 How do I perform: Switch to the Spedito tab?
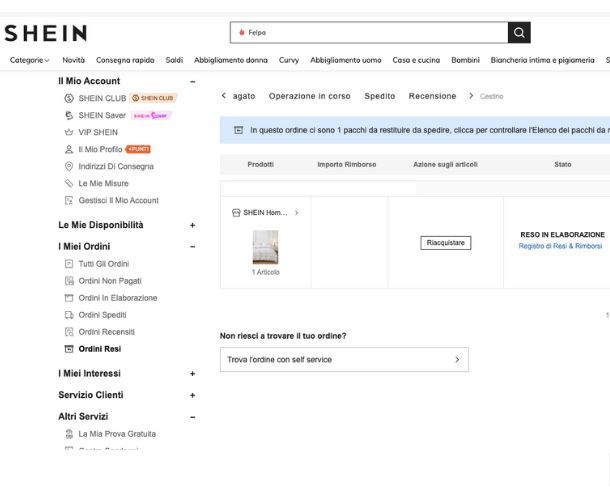(x=380, y=96)
